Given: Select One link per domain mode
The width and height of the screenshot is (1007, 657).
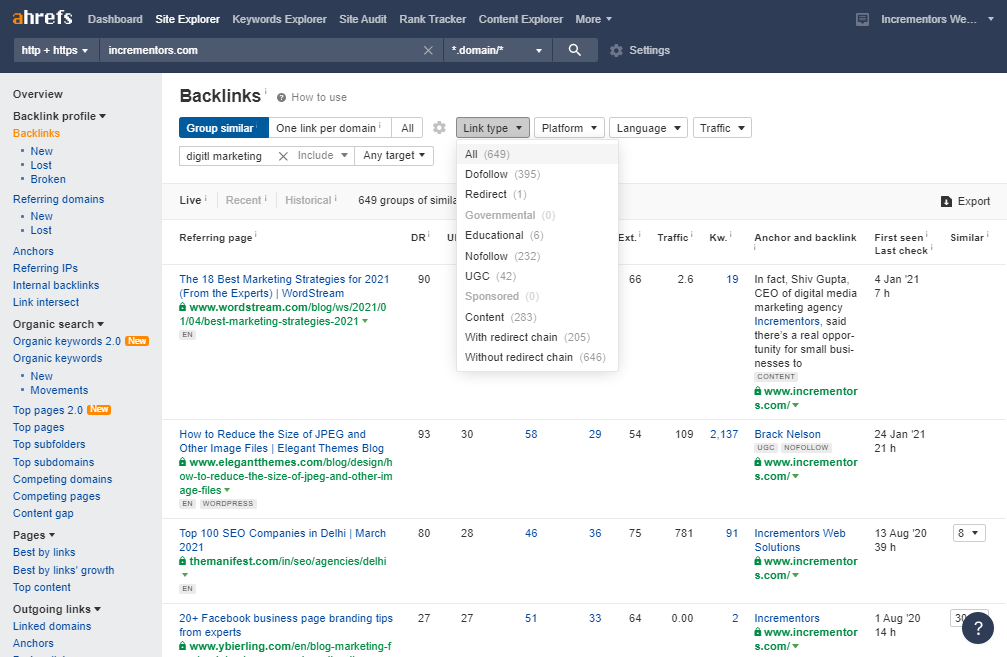Looking at the screenshot, I should pos(329,128).
